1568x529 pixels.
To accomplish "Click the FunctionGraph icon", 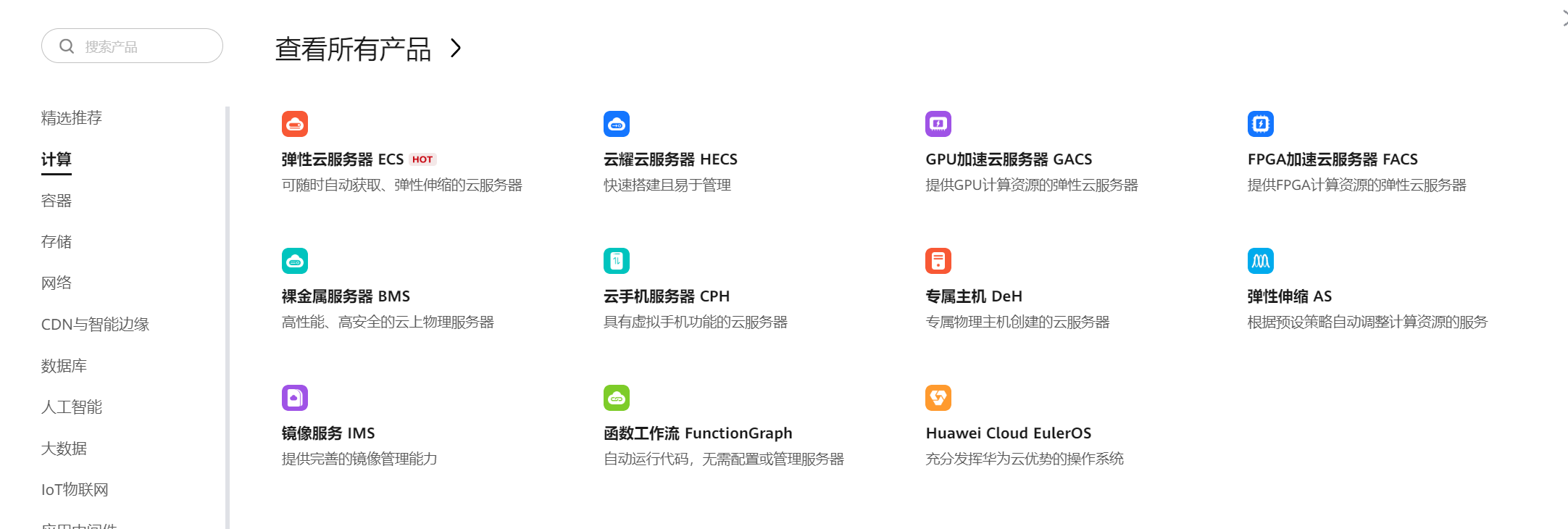I will (617, 398).
